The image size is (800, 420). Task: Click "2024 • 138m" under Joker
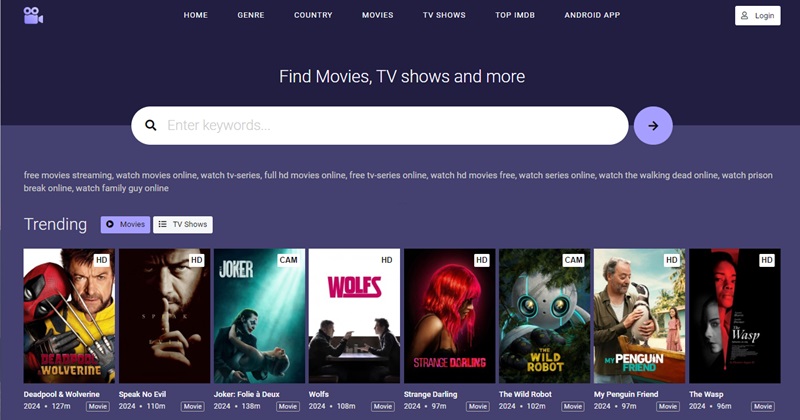(x=237, y=407)
